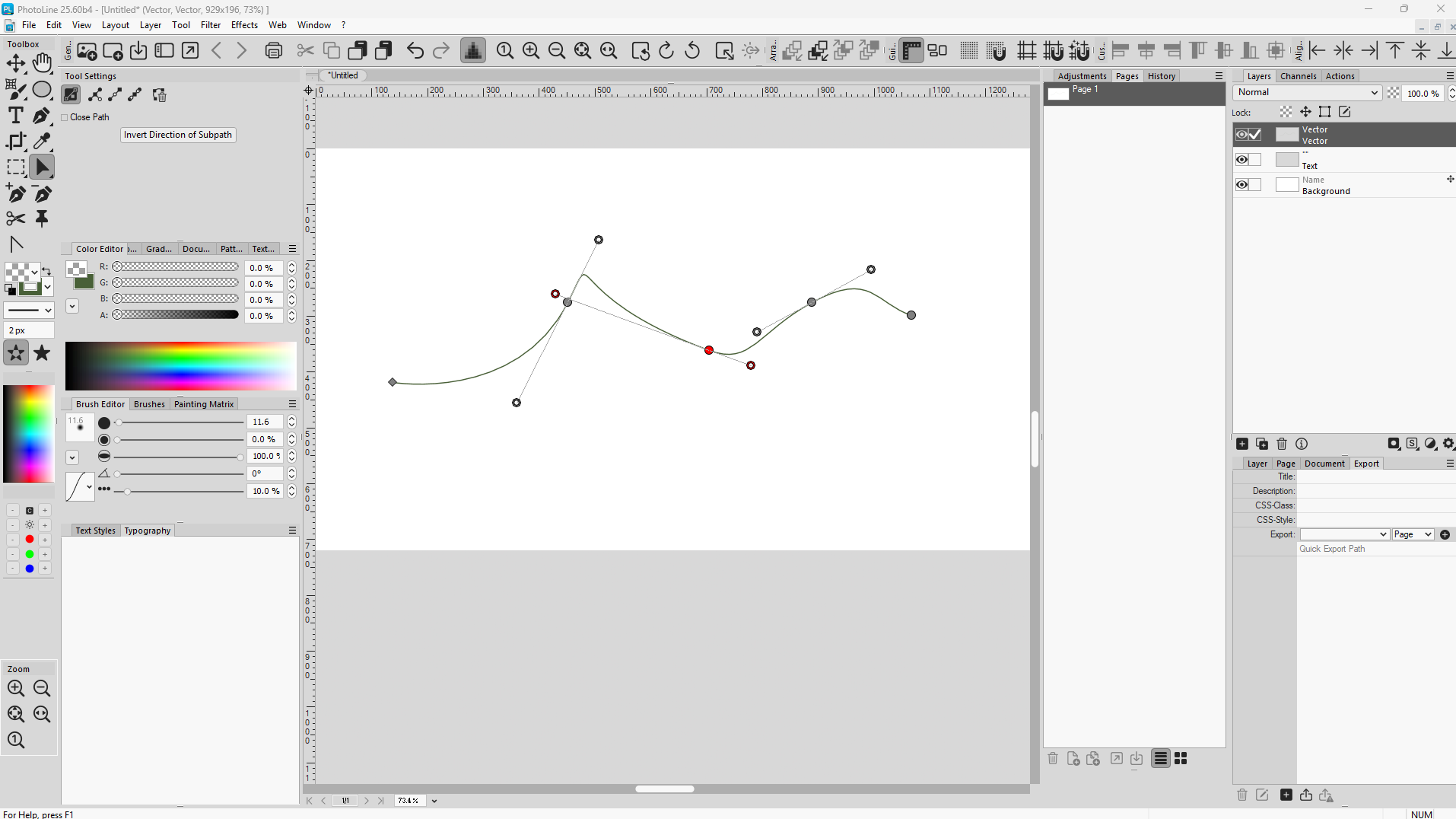Open the Normal blend mode dropdown
The width and height of the screenshot is (1456, 819).
tap(1307, 93)
